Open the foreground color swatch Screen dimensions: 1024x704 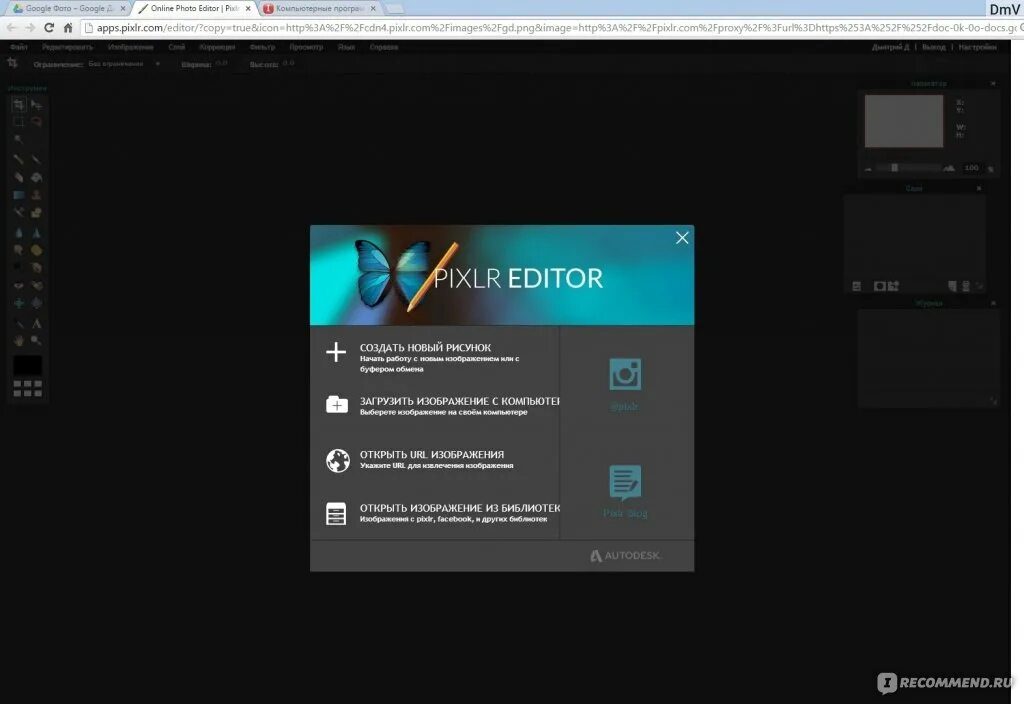27,366
